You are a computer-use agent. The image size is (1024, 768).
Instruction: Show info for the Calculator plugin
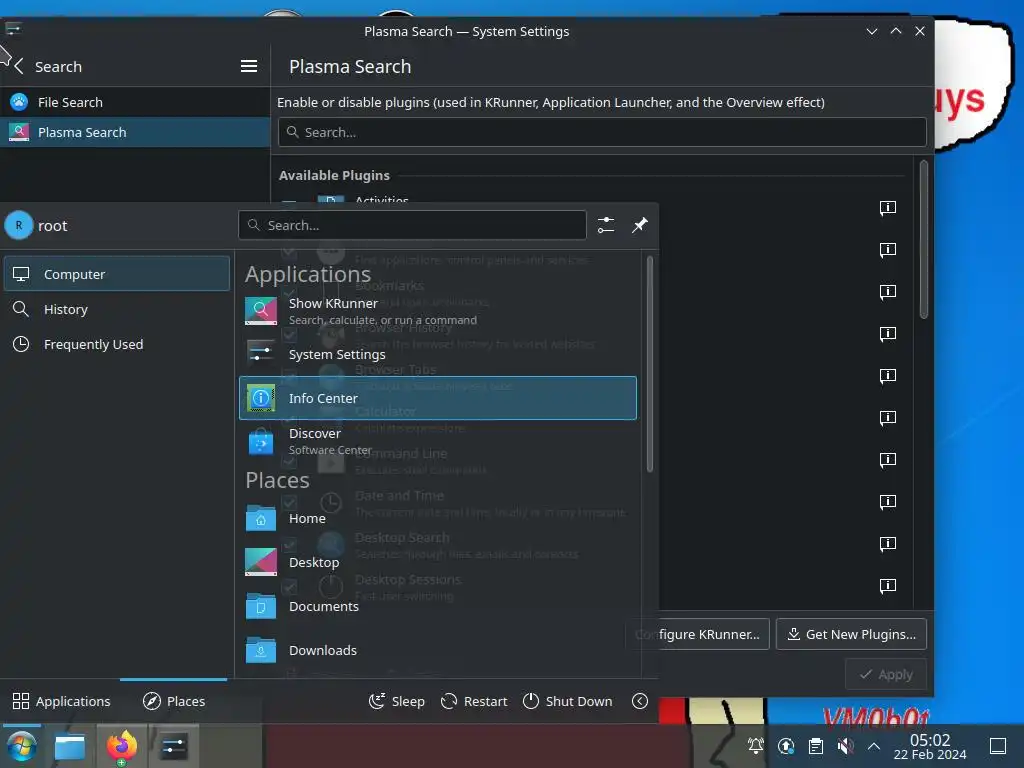coord(888,417)
